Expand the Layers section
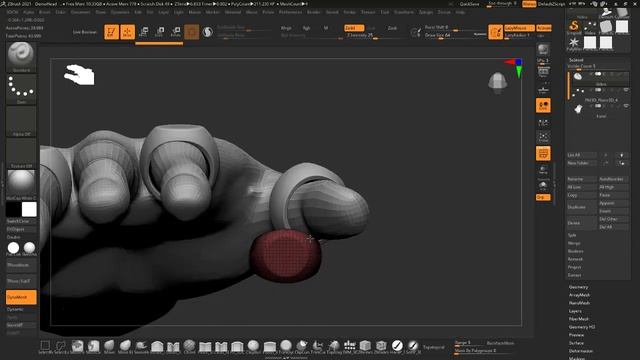Viewport: 640px width, 360px height. (575, 311)
